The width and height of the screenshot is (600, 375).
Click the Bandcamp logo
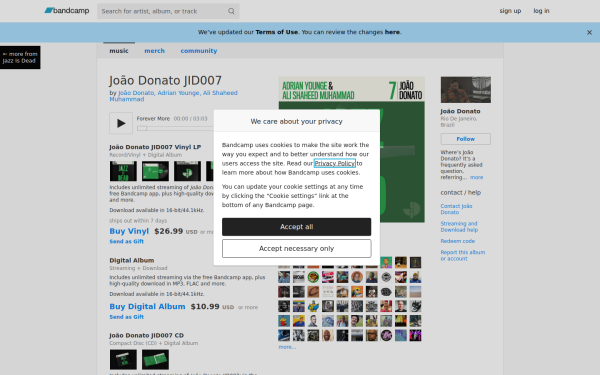coord(67,11)
